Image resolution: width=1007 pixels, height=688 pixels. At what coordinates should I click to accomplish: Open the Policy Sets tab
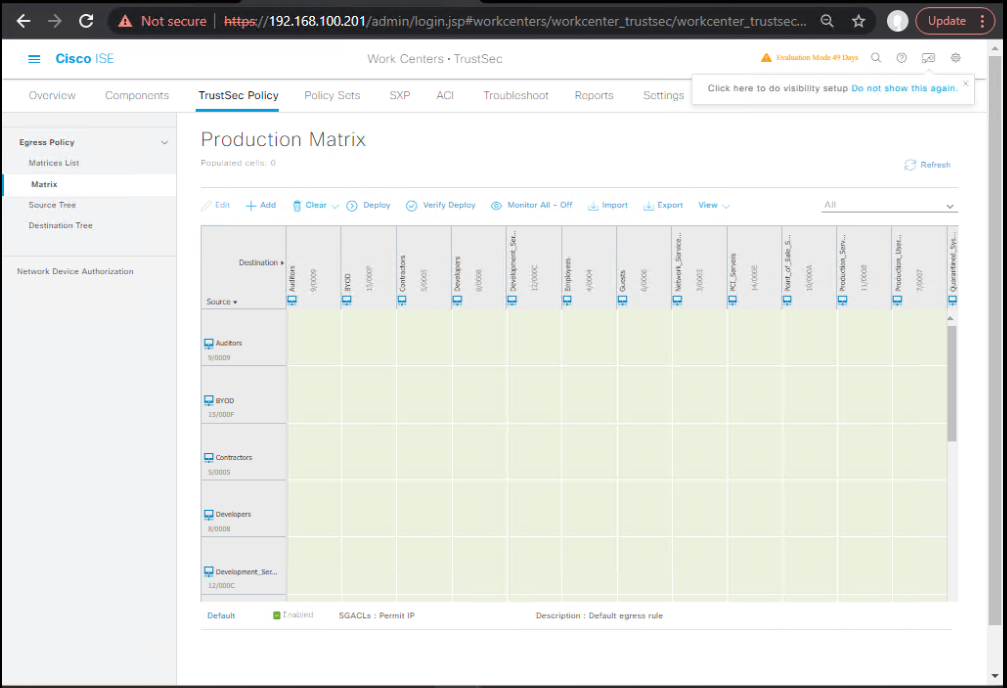coord(332,95)
